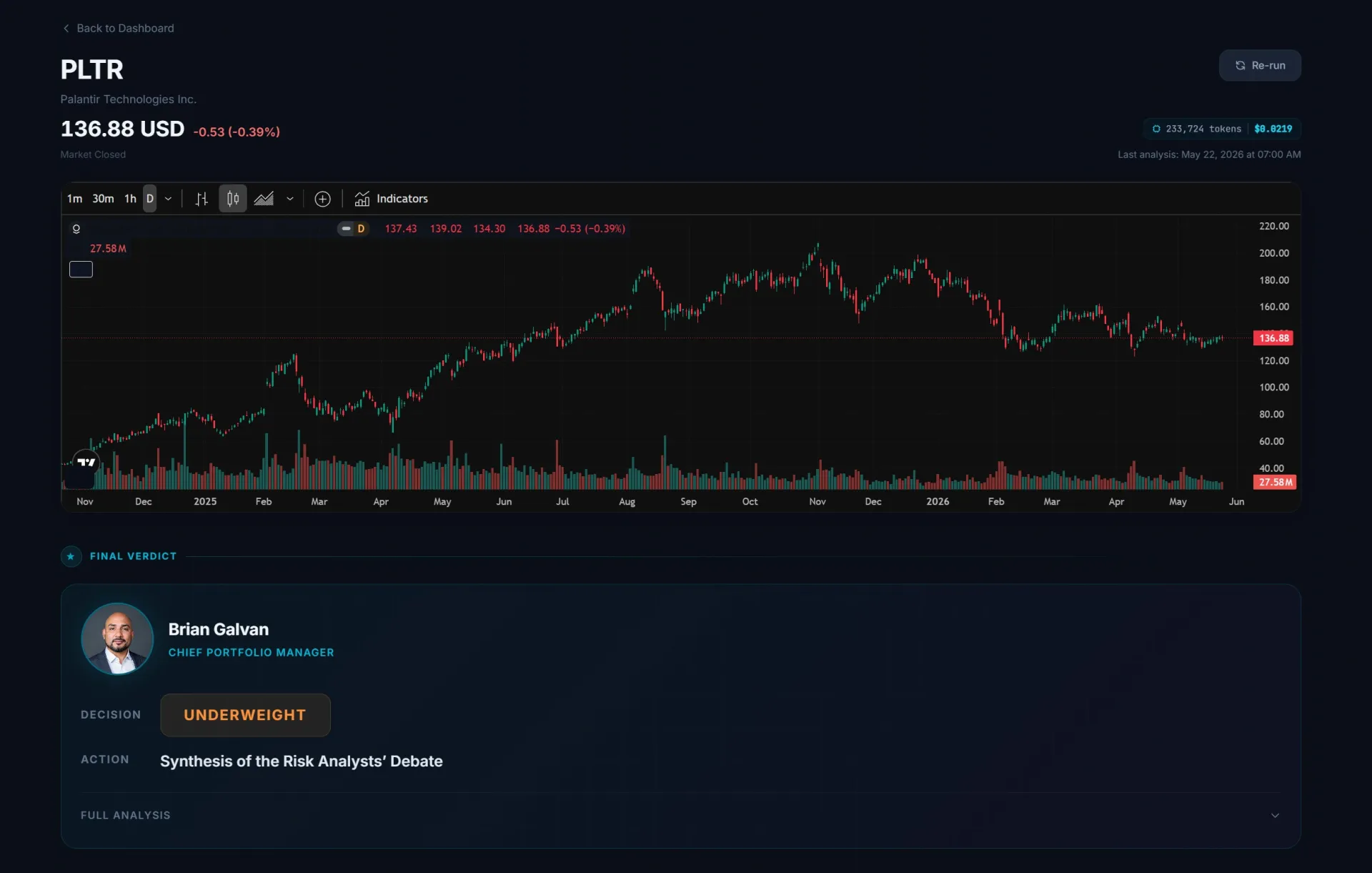Click the small collapse box under volume label
Image resolution: width=1372 pixels, height=873 pixels.
click(81, 270)
